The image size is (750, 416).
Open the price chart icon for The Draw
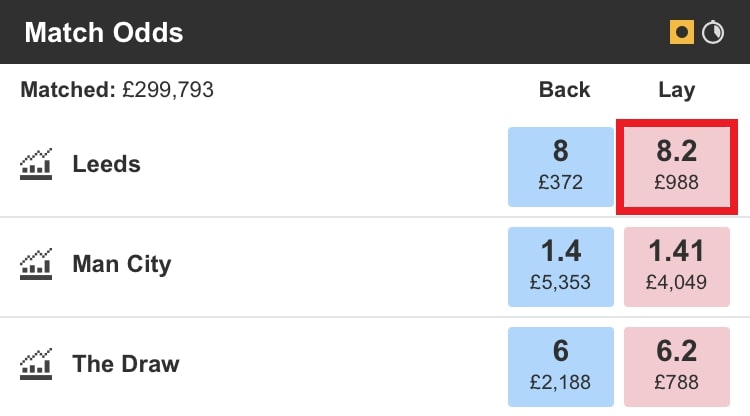tap(36, 363)
